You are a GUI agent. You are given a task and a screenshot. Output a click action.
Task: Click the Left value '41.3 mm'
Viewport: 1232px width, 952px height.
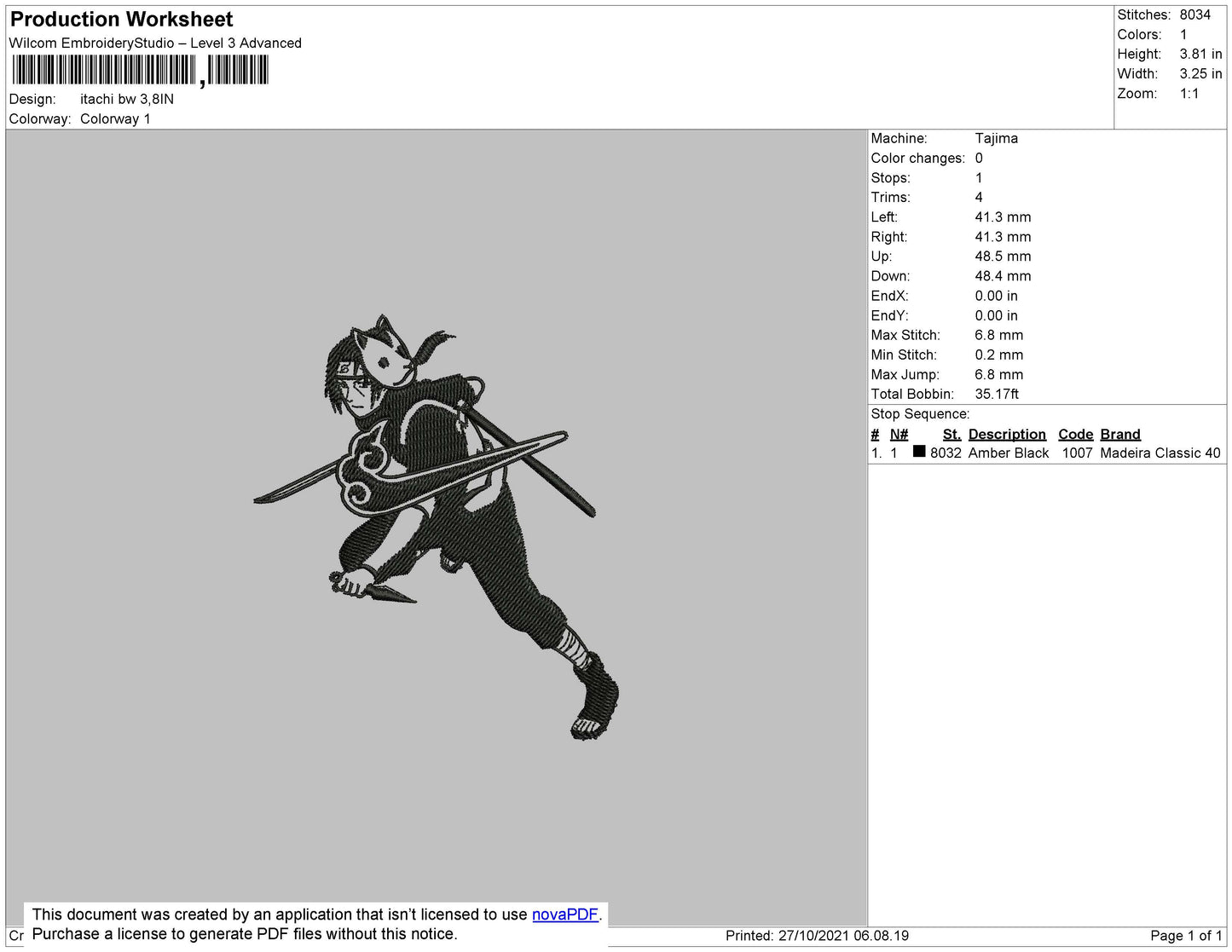1004,217
